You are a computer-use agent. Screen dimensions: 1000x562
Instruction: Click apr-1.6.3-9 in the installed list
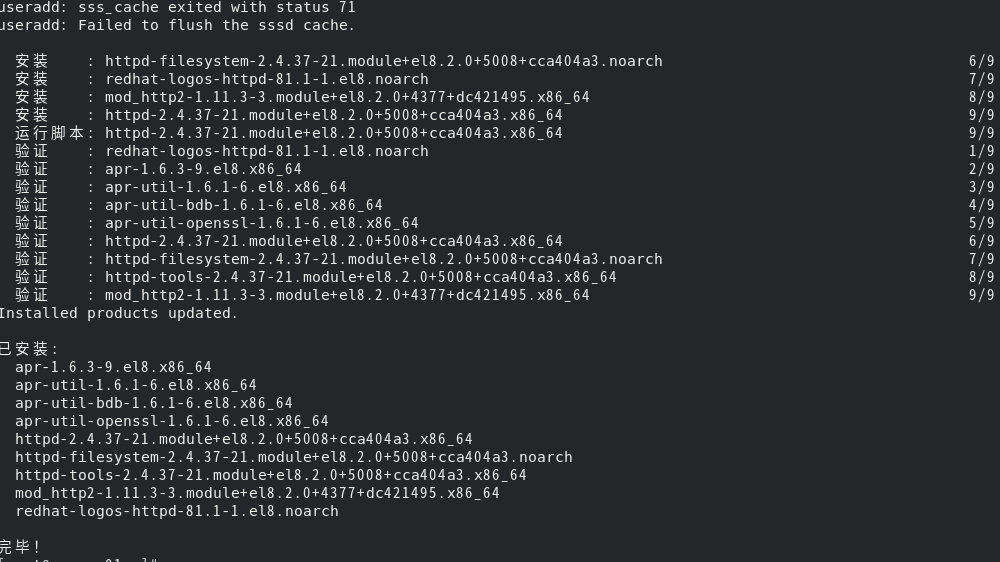point(113,367)
